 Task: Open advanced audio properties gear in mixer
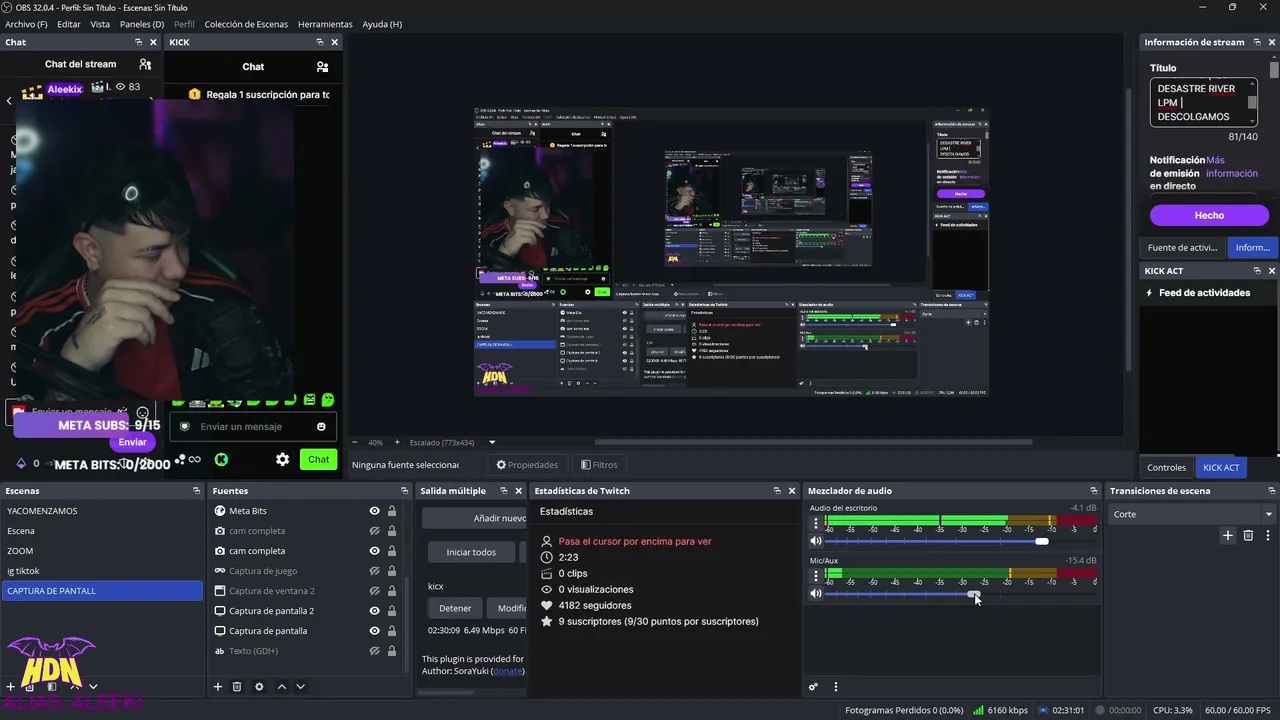(x=814, y=687)
